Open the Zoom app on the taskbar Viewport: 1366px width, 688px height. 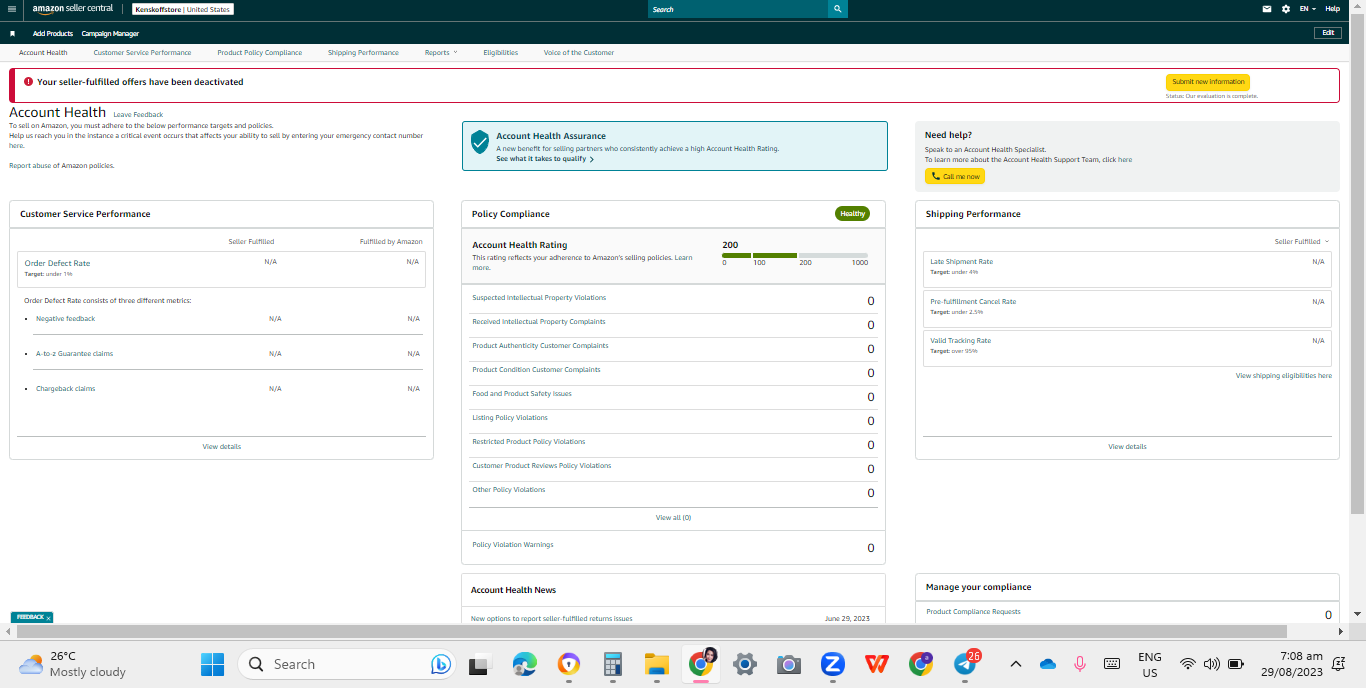833,664
